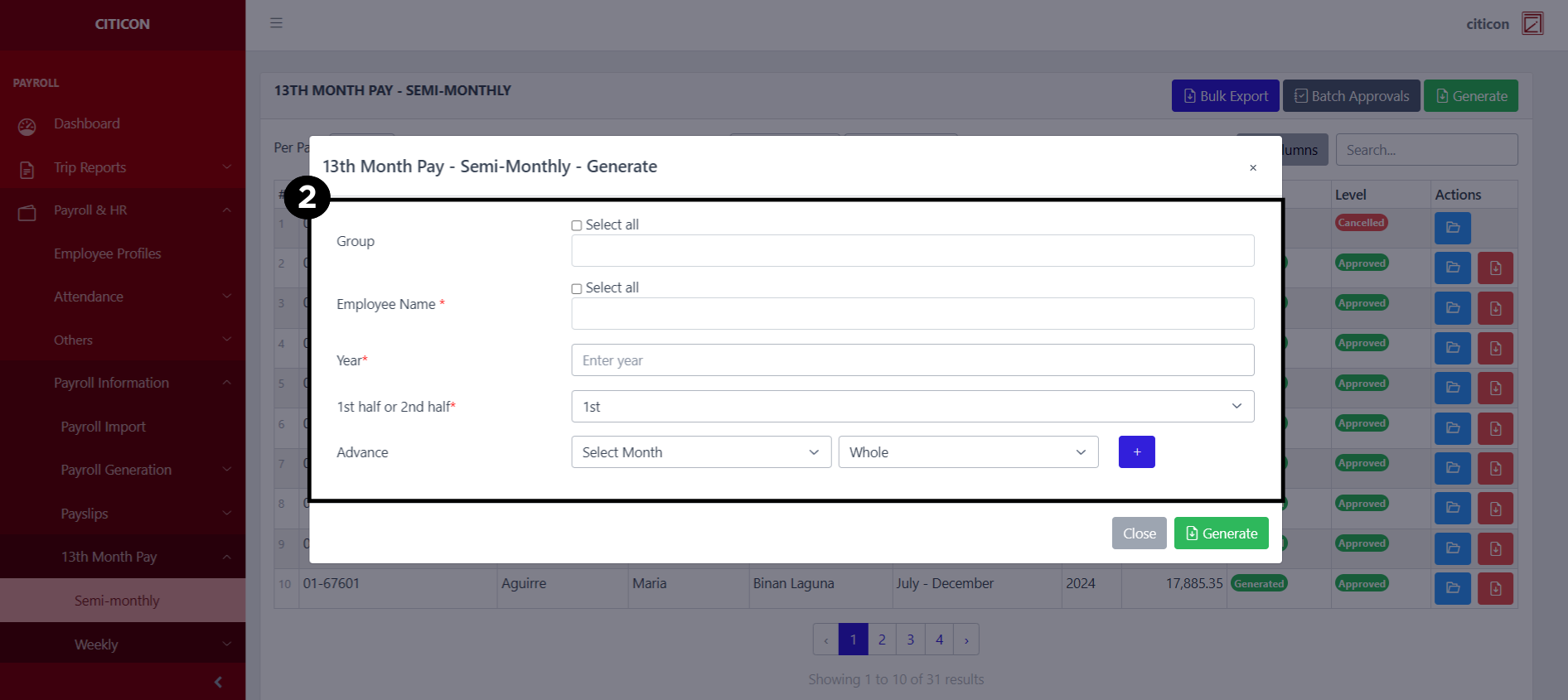Click the previous page arrow
The height and width of the screenshot is (700, 1568).
click(826, 640)
